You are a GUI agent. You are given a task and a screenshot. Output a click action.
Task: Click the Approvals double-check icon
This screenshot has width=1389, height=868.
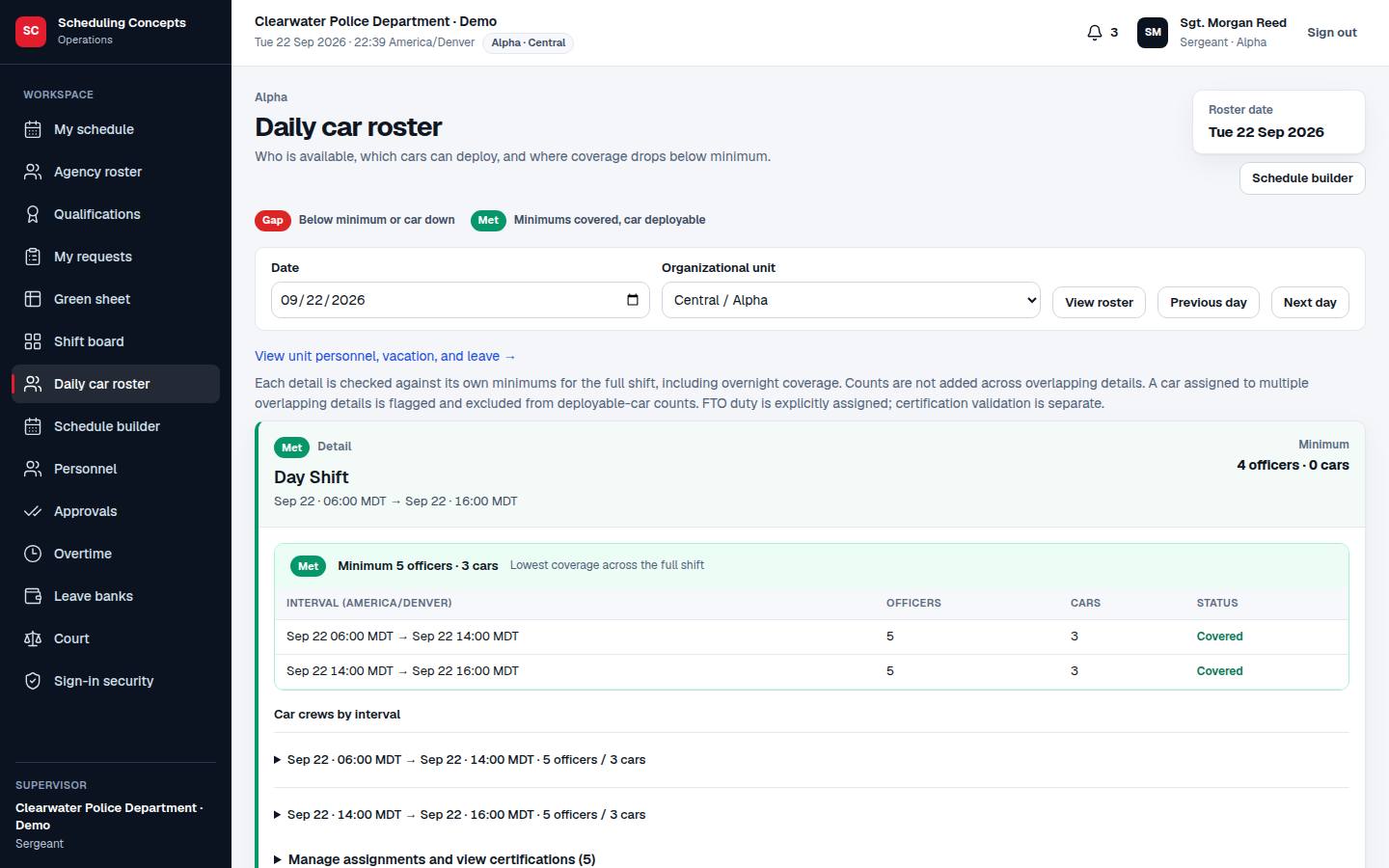pyautogui.click(x=33, y=511)
